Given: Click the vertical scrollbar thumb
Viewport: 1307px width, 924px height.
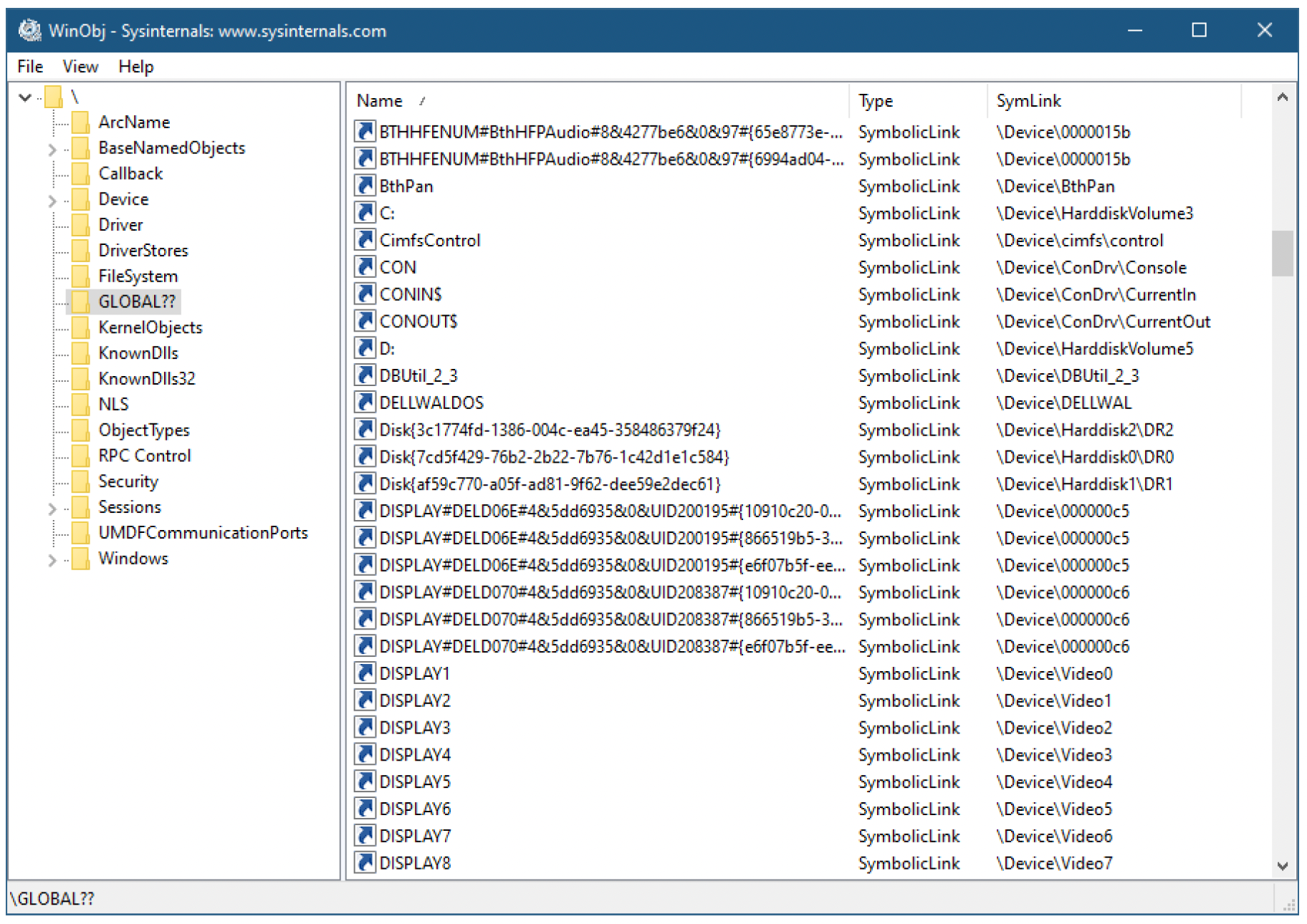Looking at the screenshot, I should pyautogui.click(x=1282, y=253).
